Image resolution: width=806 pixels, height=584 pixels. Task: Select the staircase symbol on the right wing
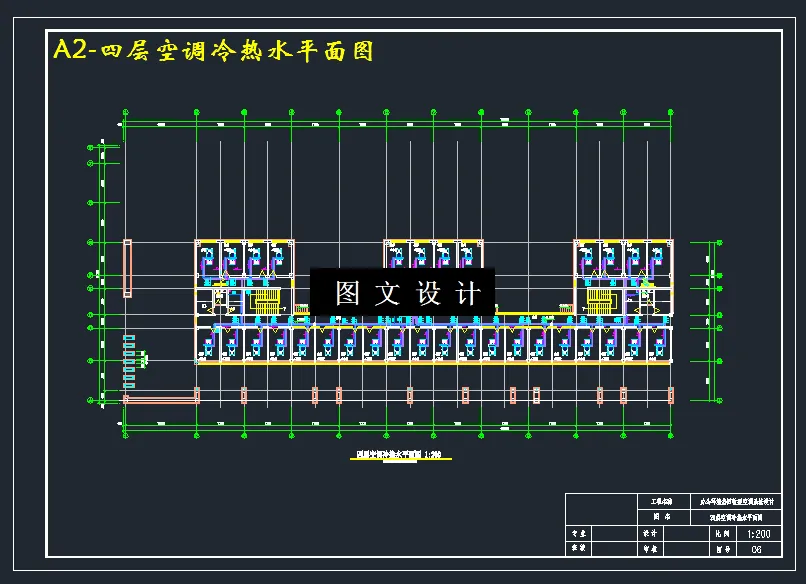[x=601, y=300]
